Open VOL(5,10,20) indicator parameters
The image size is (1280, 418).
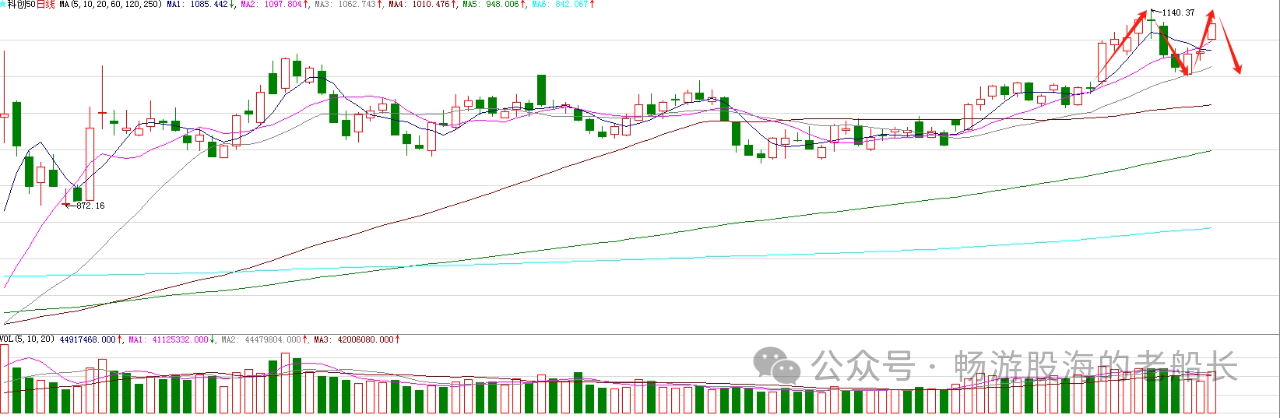[x=27, y=340]
